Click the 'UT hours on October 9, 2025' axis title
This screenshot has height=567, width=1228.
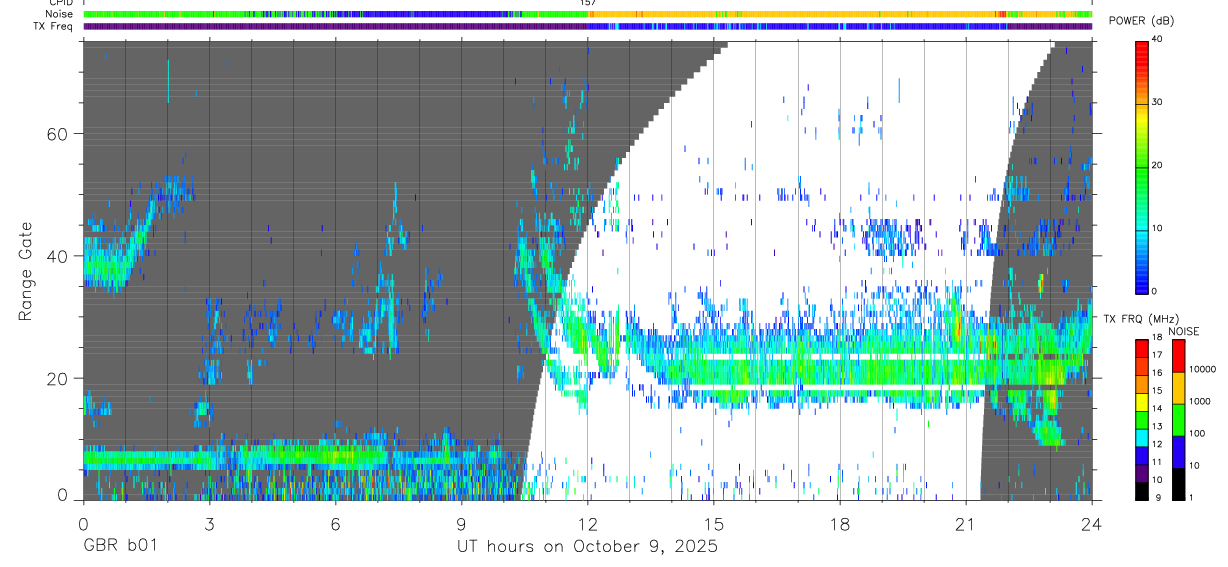coord(587,547)
